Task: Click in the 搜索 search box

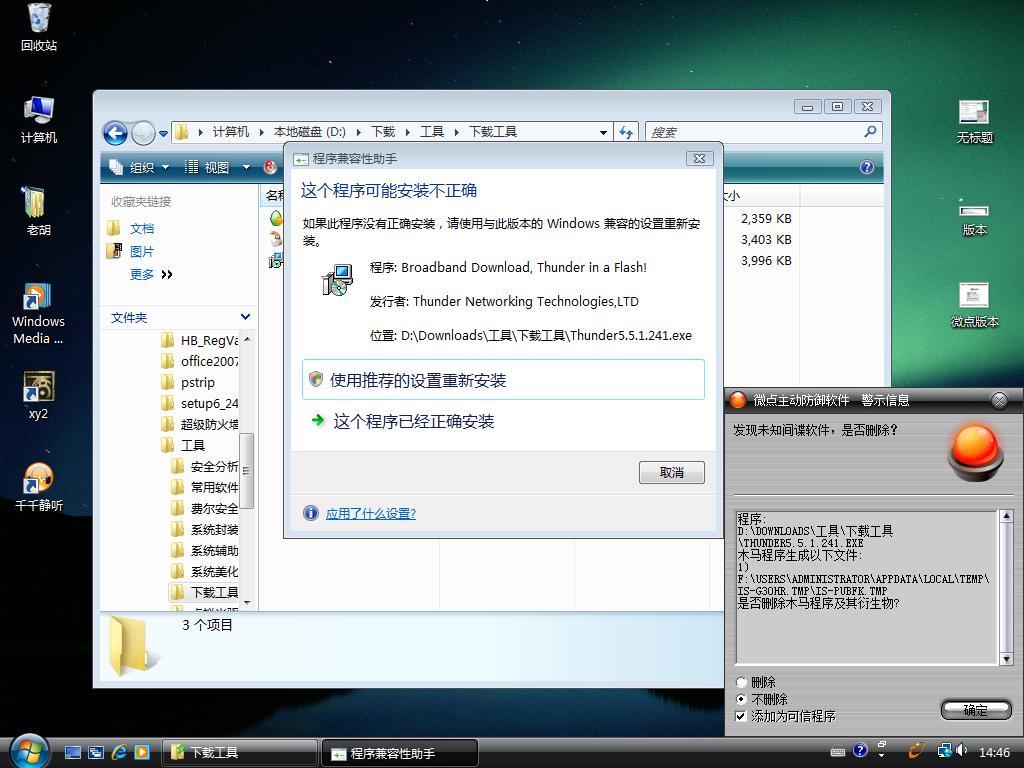Action: tap(755, 132)
